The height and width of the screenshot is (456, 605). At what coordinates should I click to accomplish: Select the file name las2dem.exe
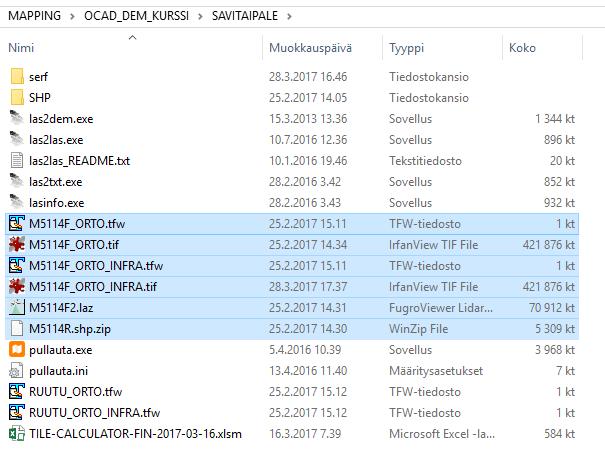tap(61, 119)
